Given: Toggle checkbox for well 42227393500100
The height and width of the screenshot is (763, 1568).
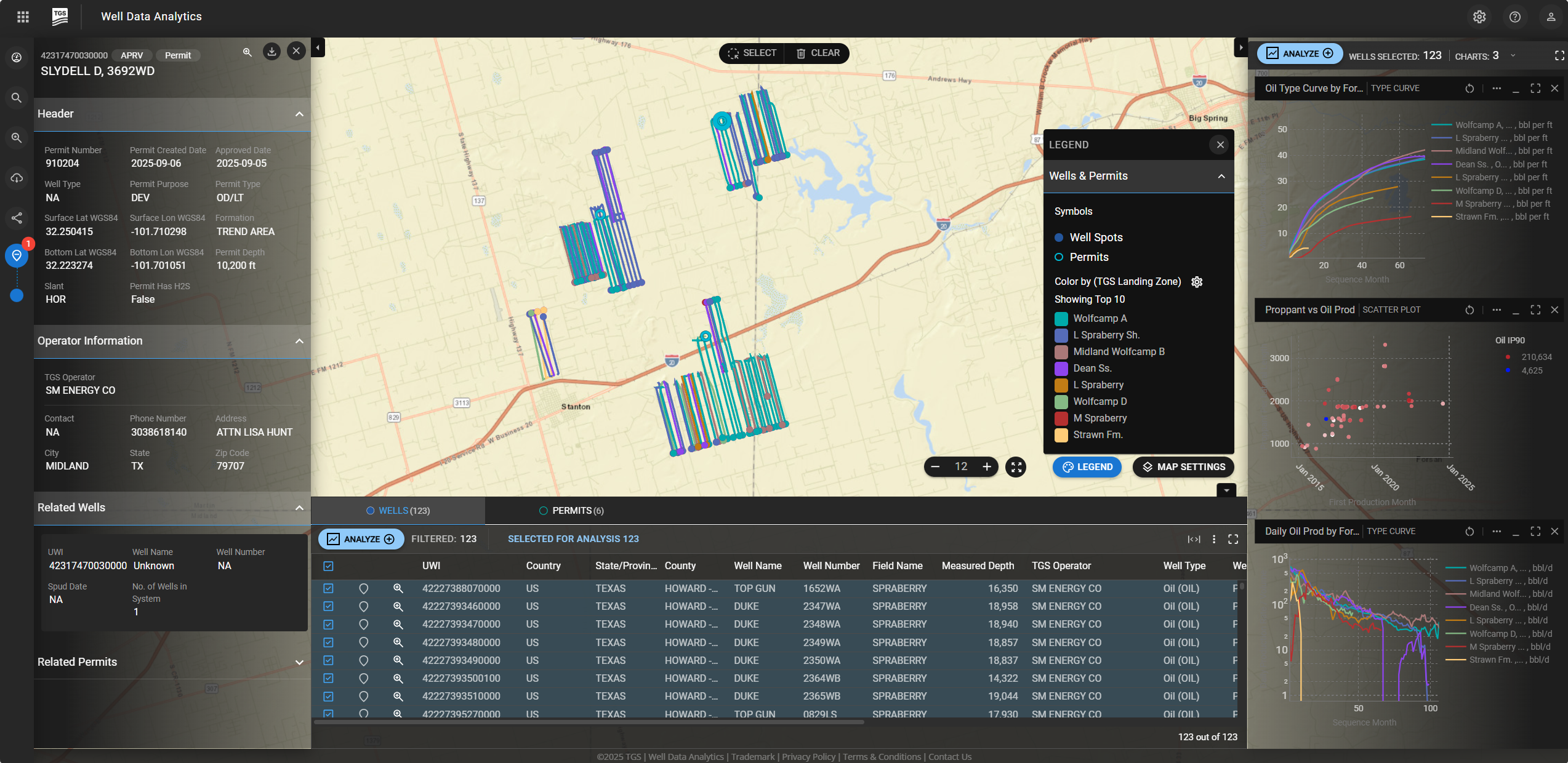Looking at the screenshot, I should [x=328, y=679].
